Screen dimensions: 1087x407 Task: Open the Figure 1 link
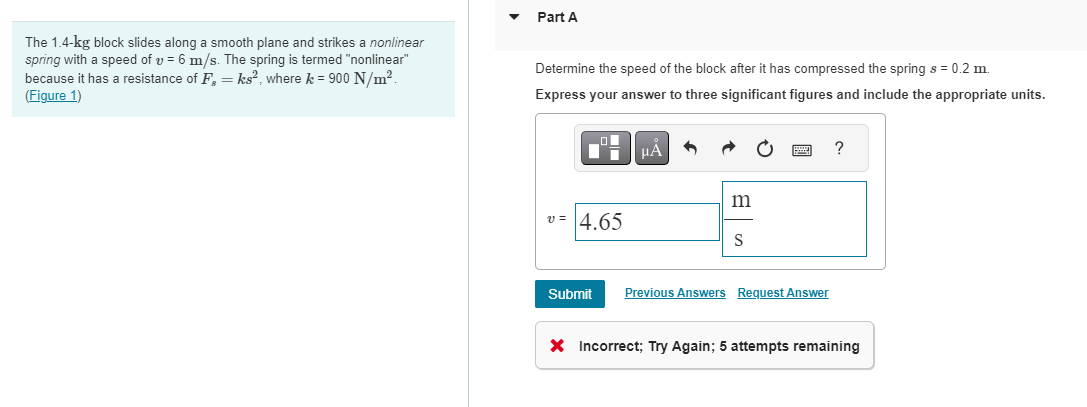(x=53, y=96)
